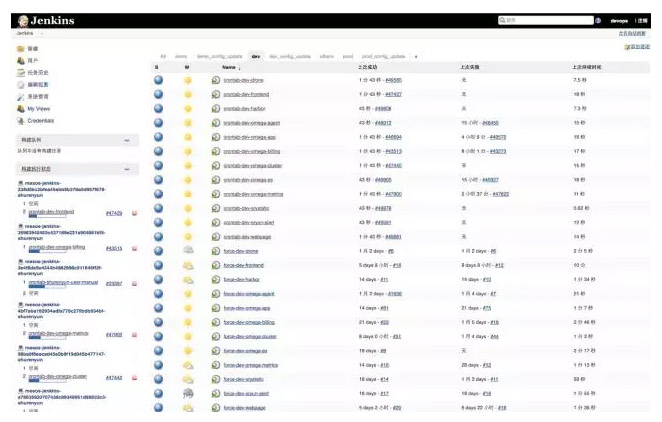
Task: Open the force-dev-frontend job
Action: (x=244, y=265)
